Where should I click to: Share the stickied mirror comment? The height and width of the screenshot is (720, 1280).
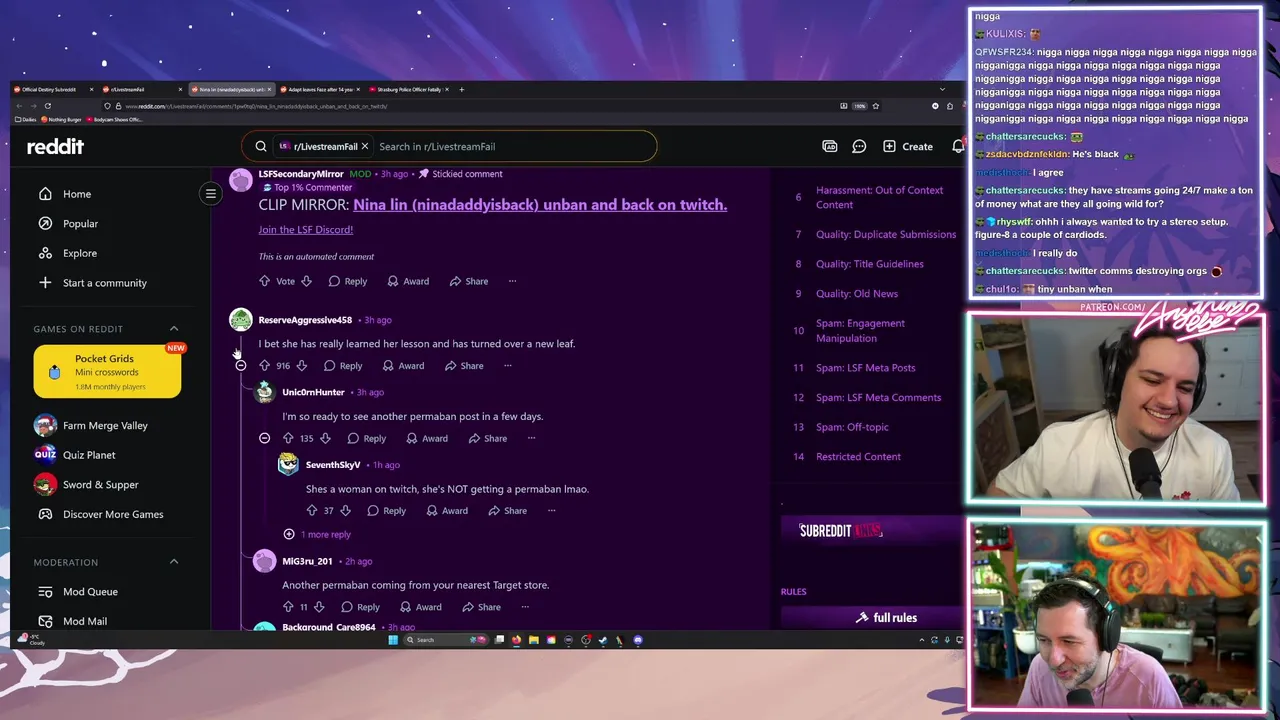click(x=469, y=281)
